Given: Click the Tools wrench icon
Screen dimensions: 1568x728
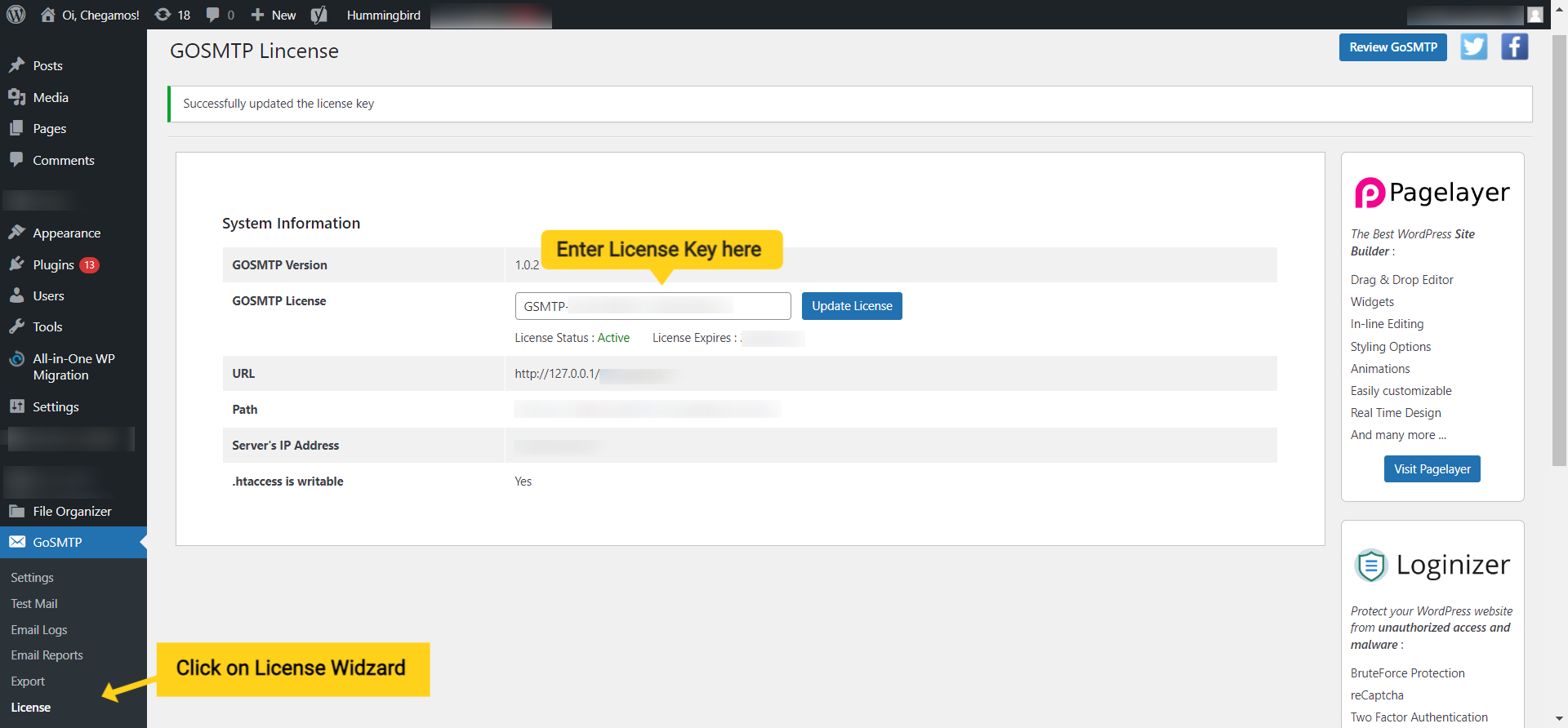Looking at the screenshot, I should tap(16, 326).
